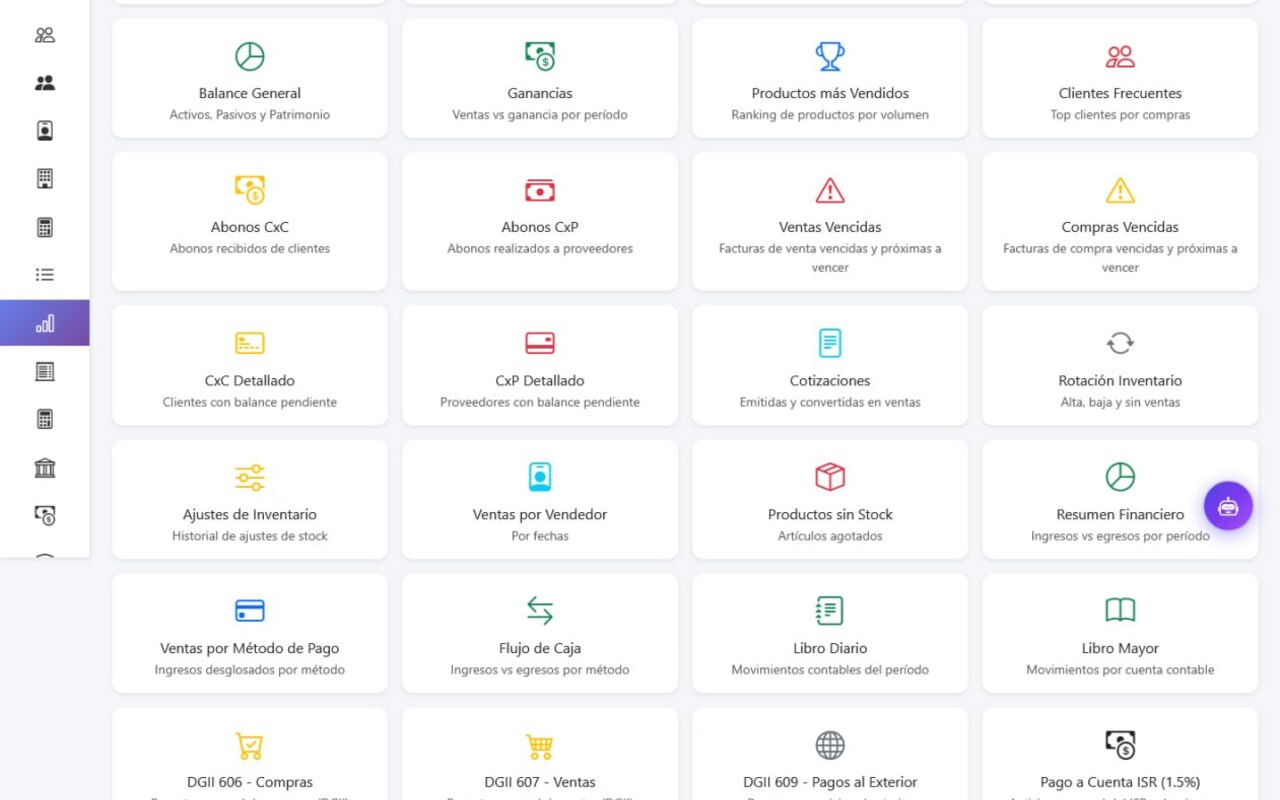Open the Balance General pie chart icon
The height and width of the screenshot is (800, 1280).
click(x=250, y=56)
